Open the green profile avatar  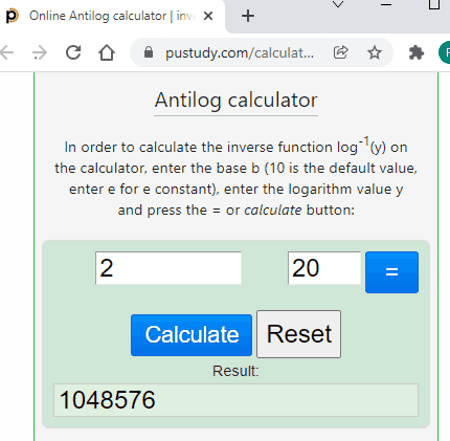point(444,52)
